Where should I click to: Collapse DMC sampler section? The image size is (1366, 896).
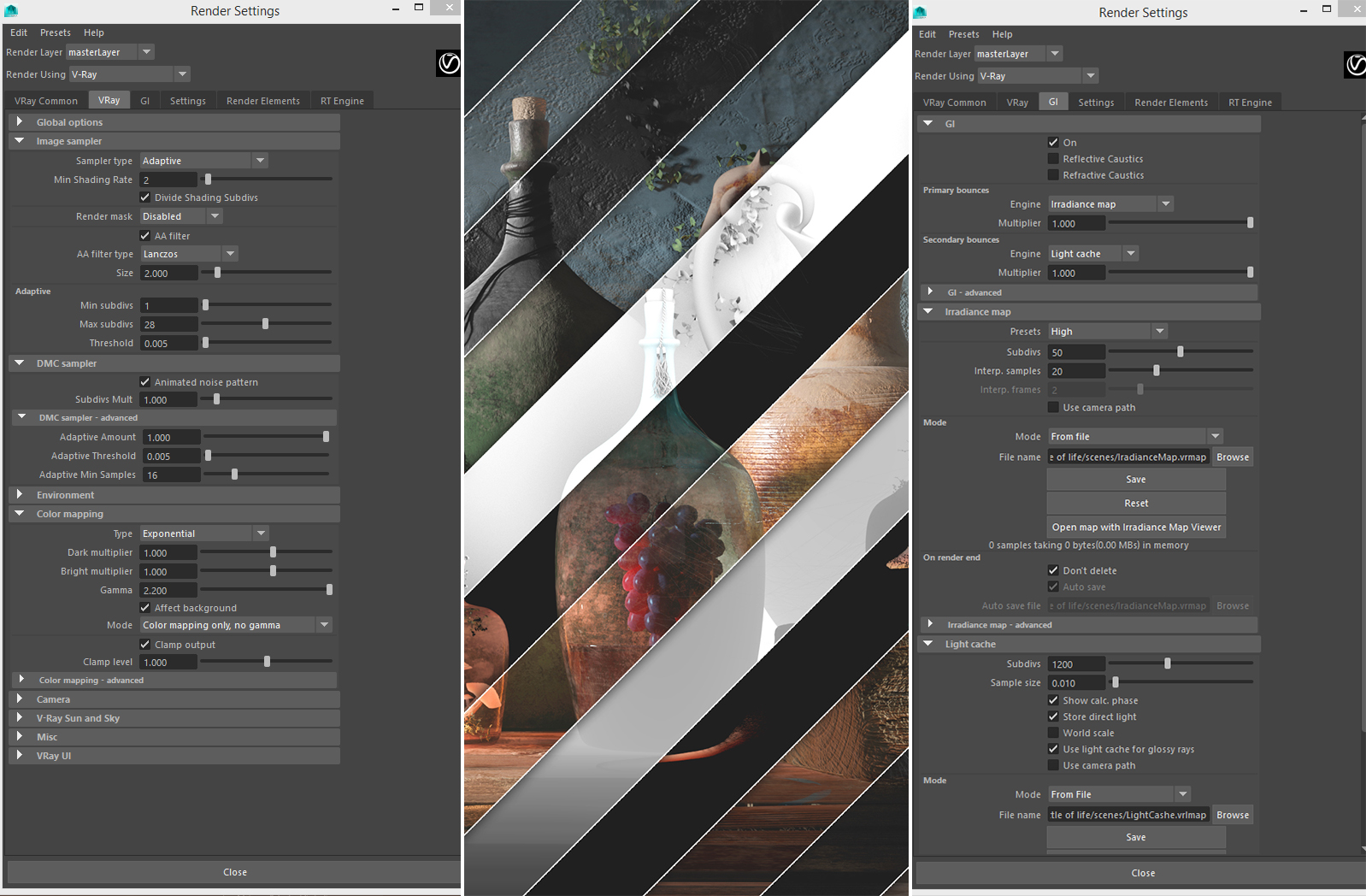click(x=174, y=363)
